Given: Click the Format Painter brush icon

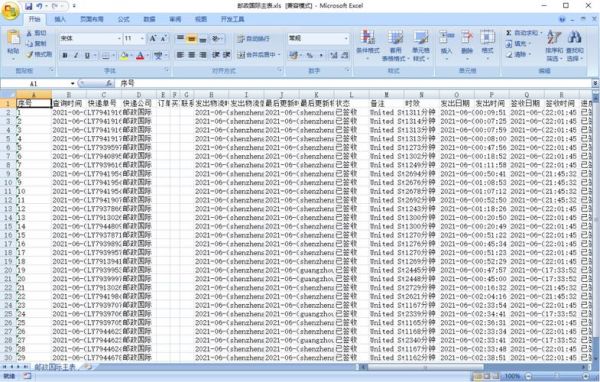Looking at the screenshot, I should 29,54.
